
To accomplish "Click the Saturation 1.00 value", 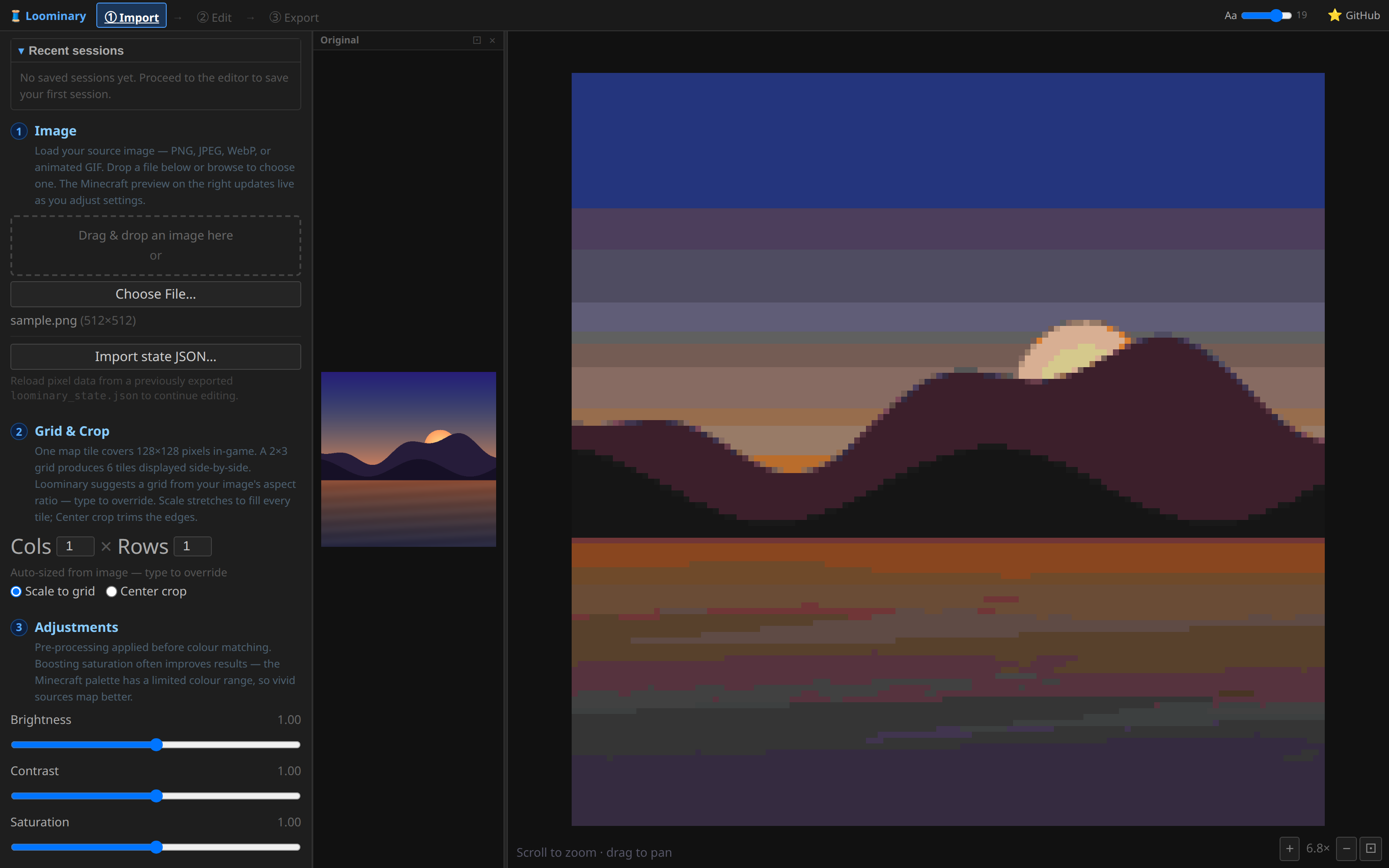I will (289, 822).
